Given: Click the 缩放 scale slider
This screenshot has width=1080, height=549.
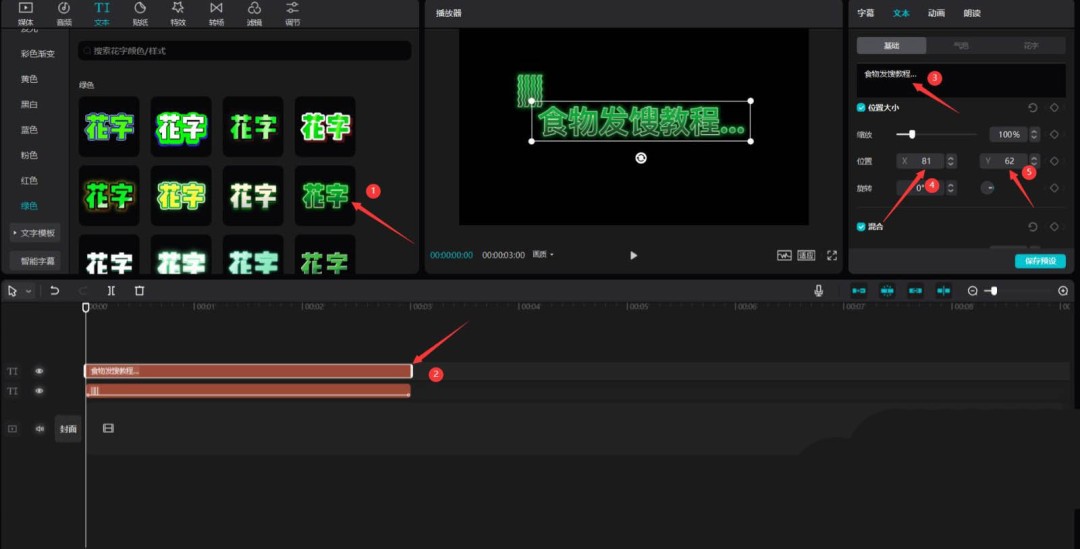Looking at the screenshot, I should pyautogui.click(x=936, y=134).
